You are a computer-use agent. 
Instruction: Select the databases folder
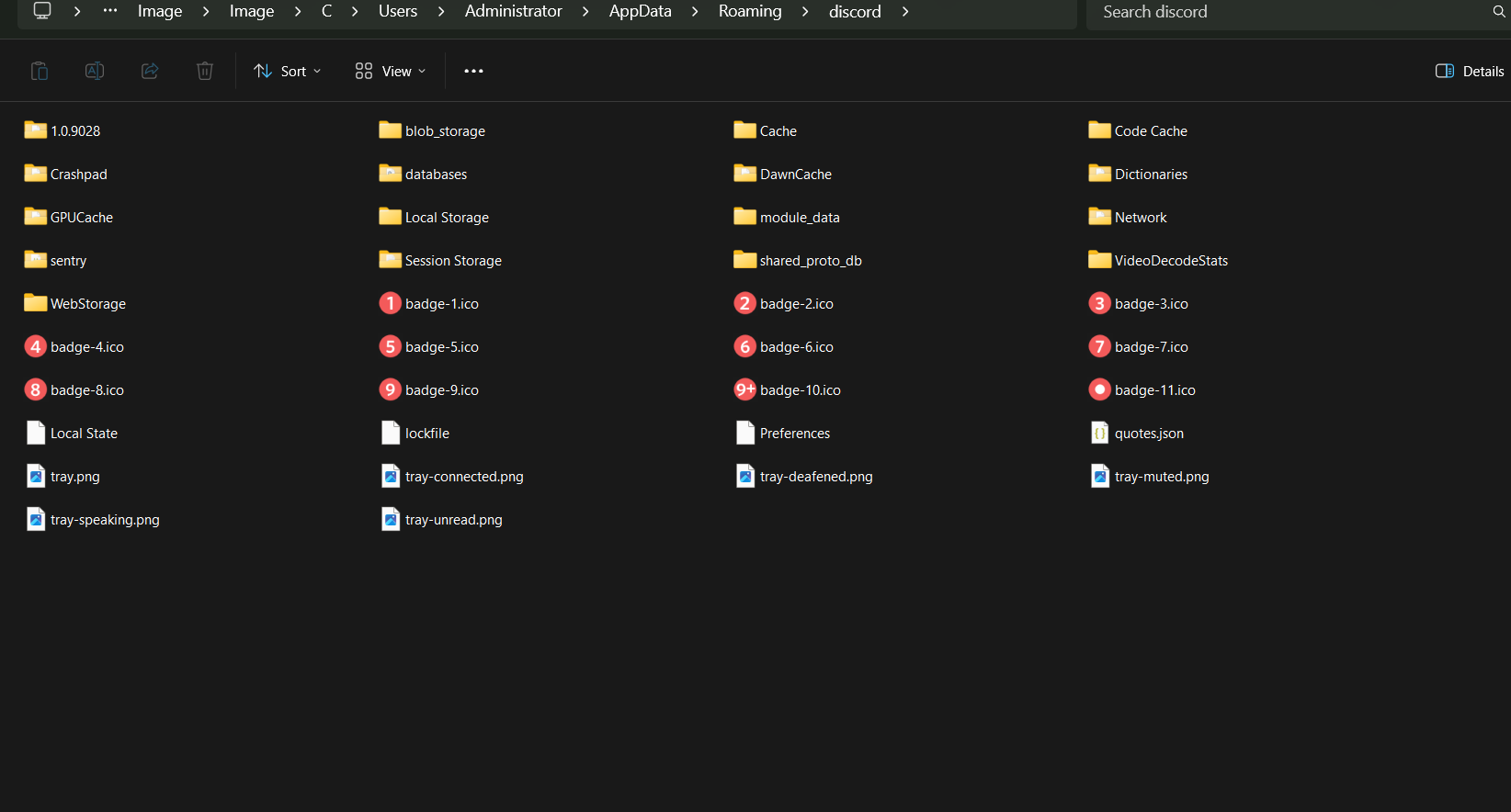(x=423, y=174)
